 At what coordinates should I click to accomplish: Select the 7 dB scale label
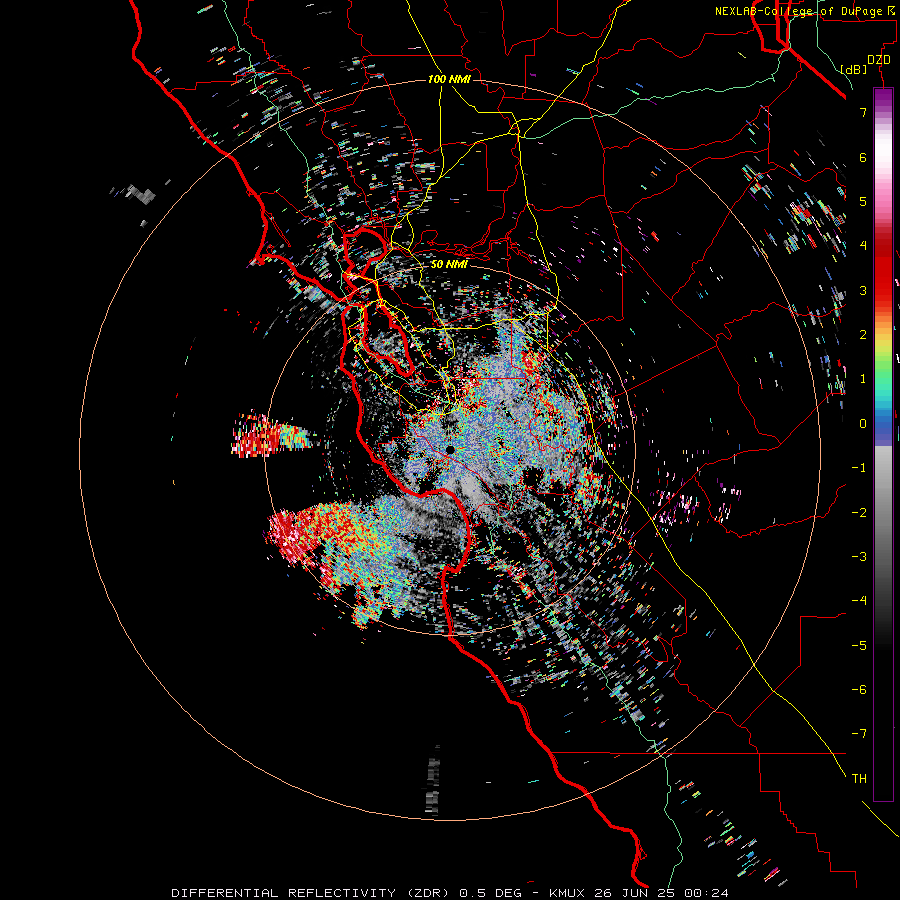tap(863, 112)
